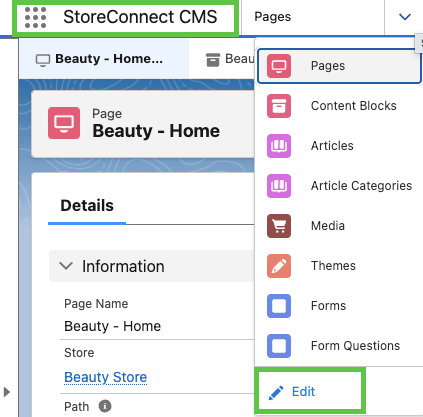
Task: Select Themes menu item
Action: click(x=339, y=266)
